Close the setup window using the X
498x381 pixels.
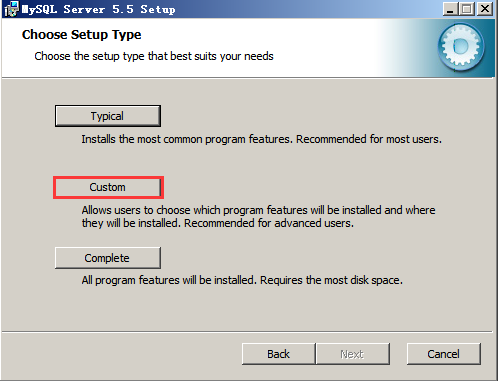(485, 9)
